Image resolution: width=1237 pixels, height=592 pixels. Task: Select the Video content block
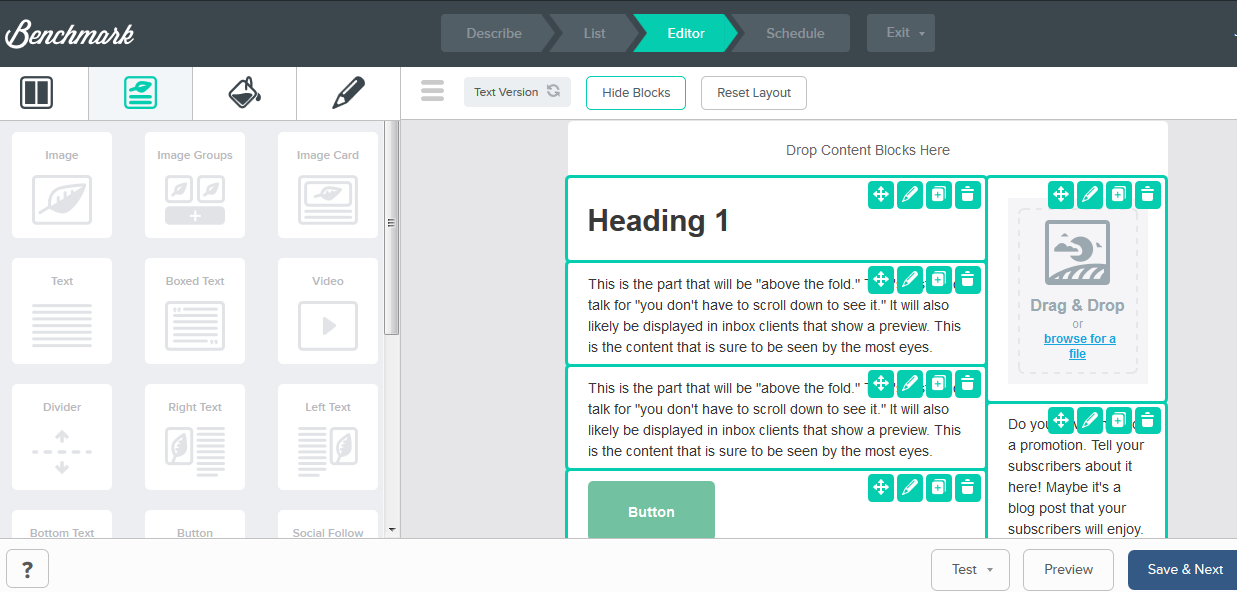pos(328,311)
